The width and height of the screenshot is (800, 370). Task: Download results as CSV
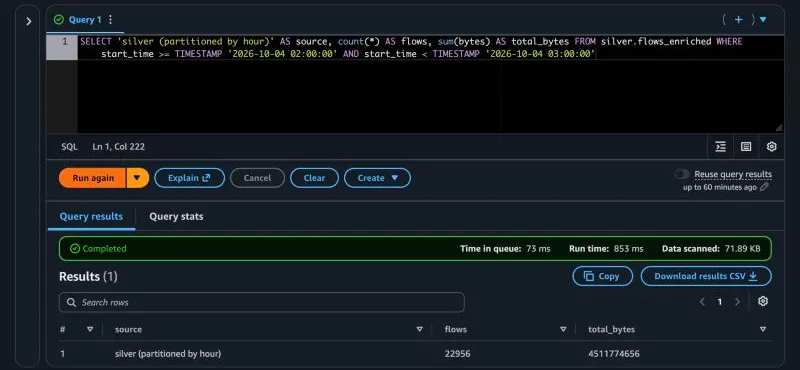pos(706,276)
